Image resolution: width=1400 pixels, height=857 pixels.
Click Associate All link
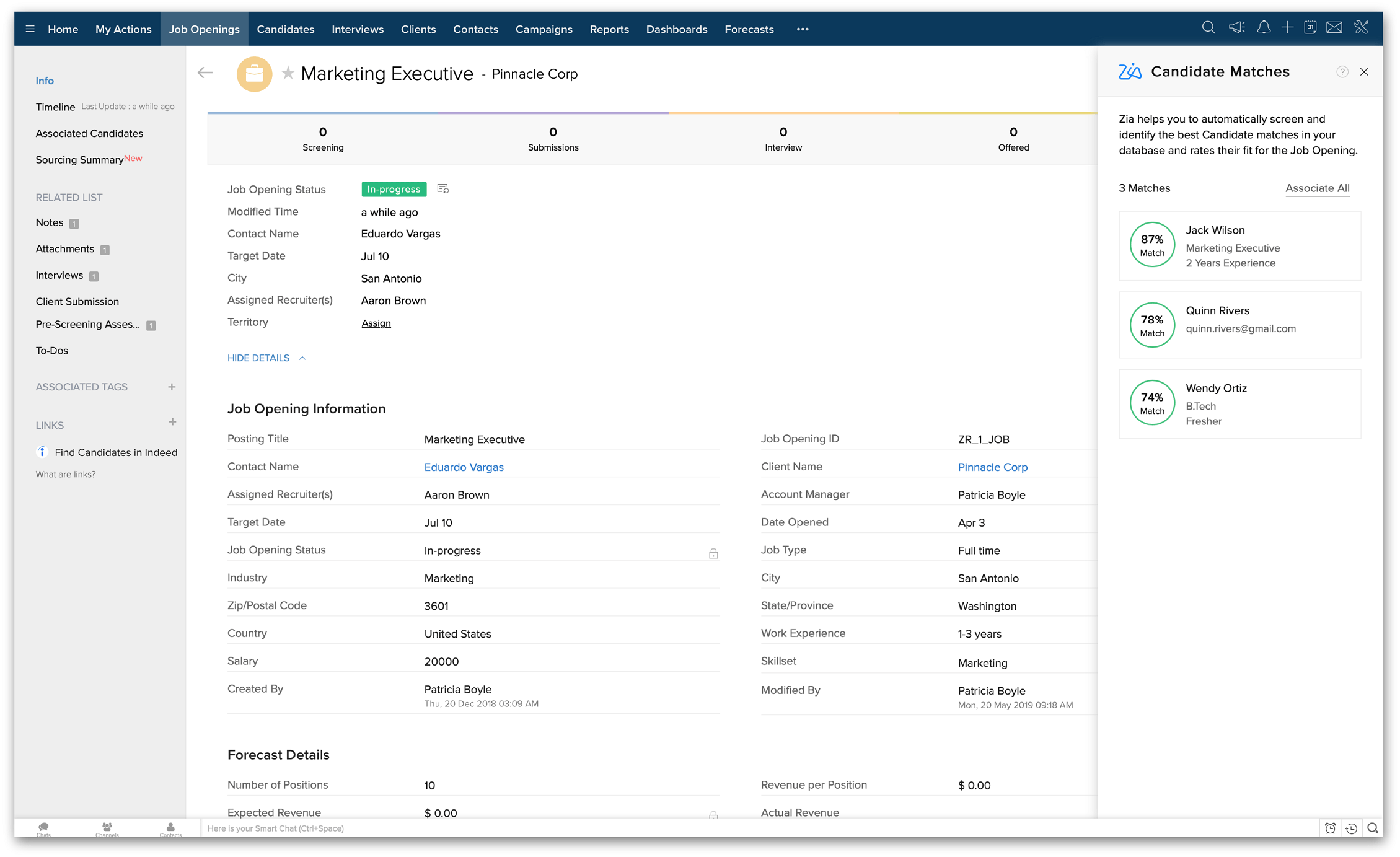[x=1318, y=188]
